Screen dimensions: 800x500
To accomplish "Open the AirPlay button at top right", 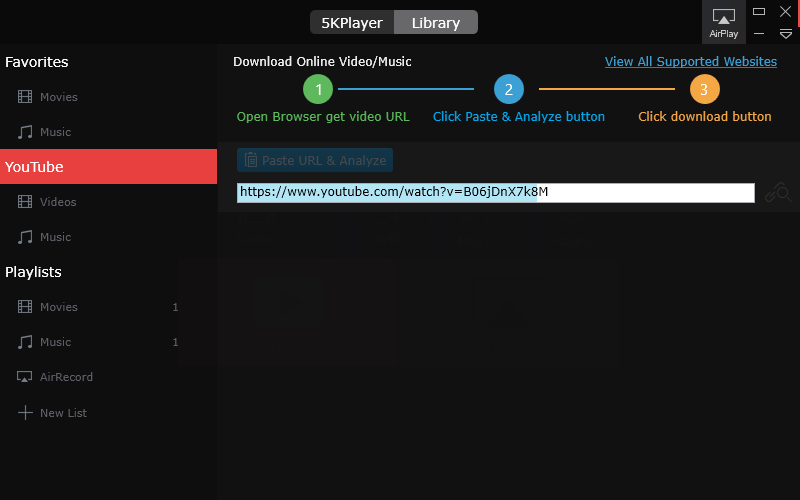I will pyautogui.click(x=723, y=22).
